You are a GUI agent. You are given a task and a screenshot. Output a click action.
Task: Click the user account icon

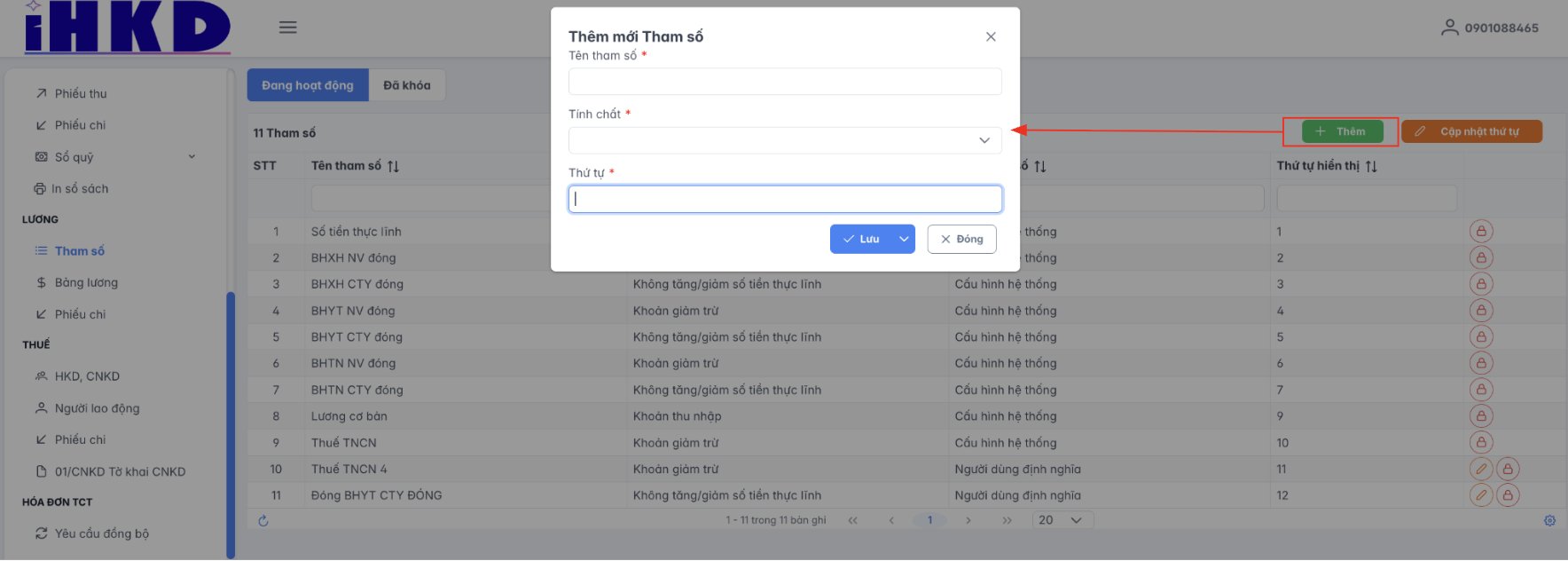(1449, 28)
